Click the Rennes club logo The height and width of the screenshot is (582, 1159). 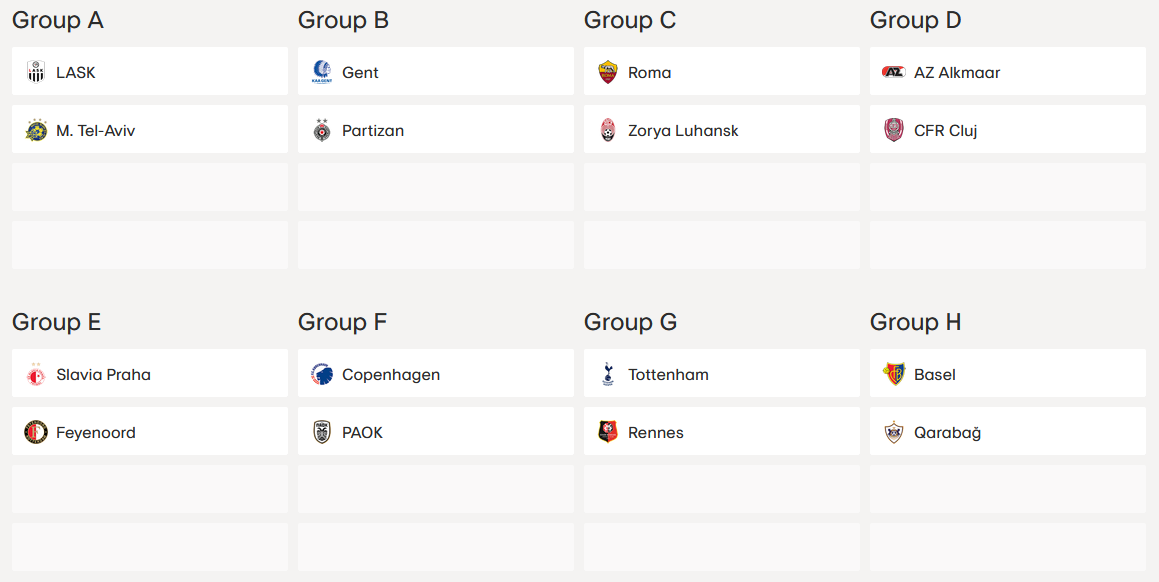pos(608,432)
